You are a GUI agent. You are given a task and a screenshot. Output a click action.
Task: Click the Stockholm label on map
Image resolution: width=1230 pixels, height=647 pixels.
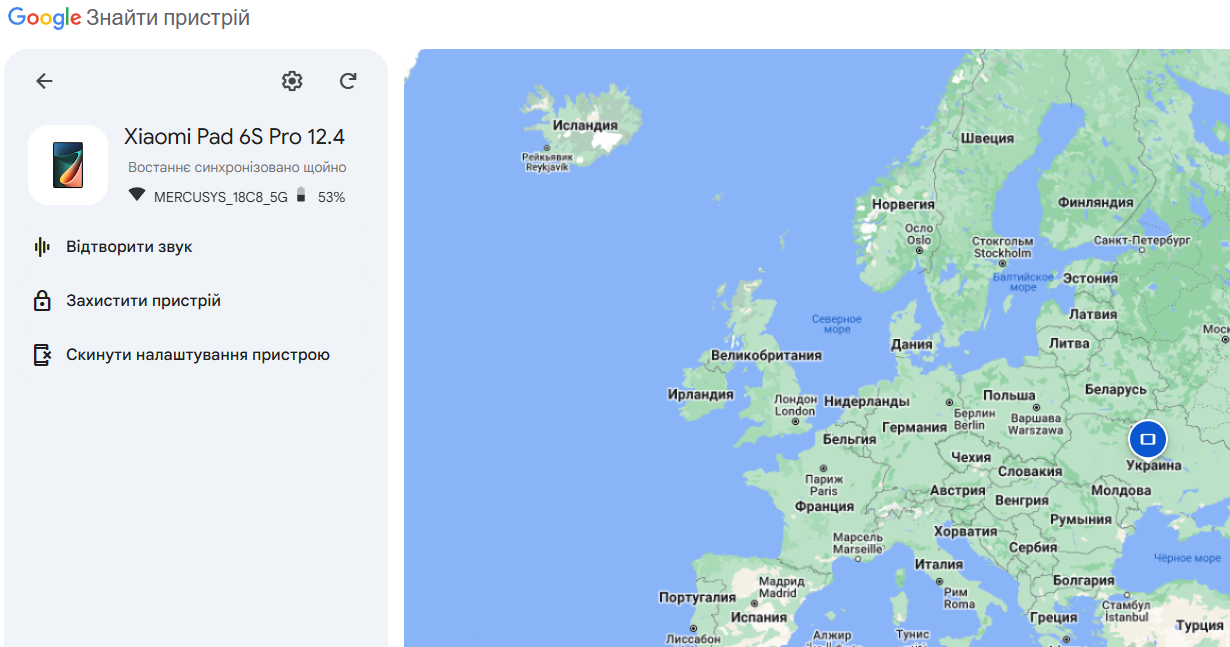click(x=1002, y=247)
